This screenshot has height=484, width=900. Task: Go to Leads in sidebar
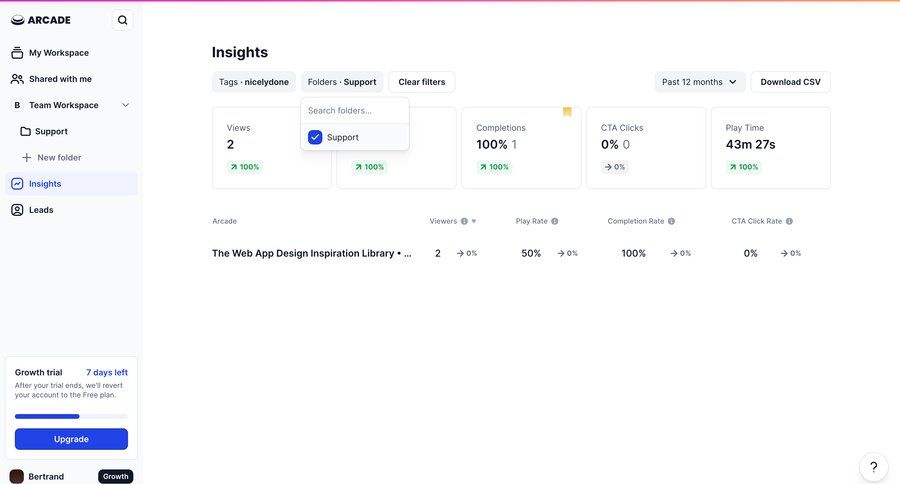[41, 210]
